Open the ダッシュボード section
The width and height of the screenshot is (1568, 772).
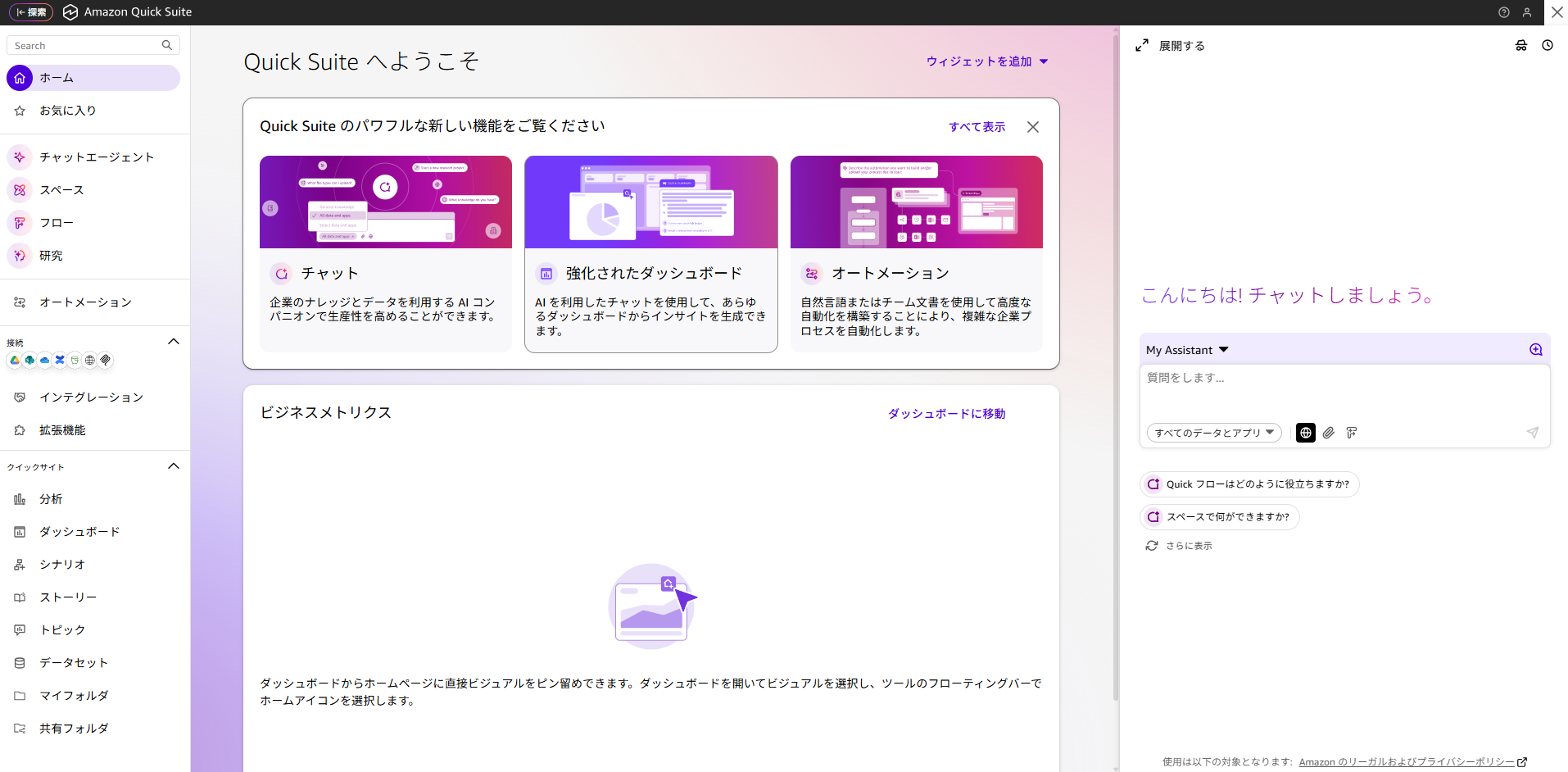coord(79,531)
